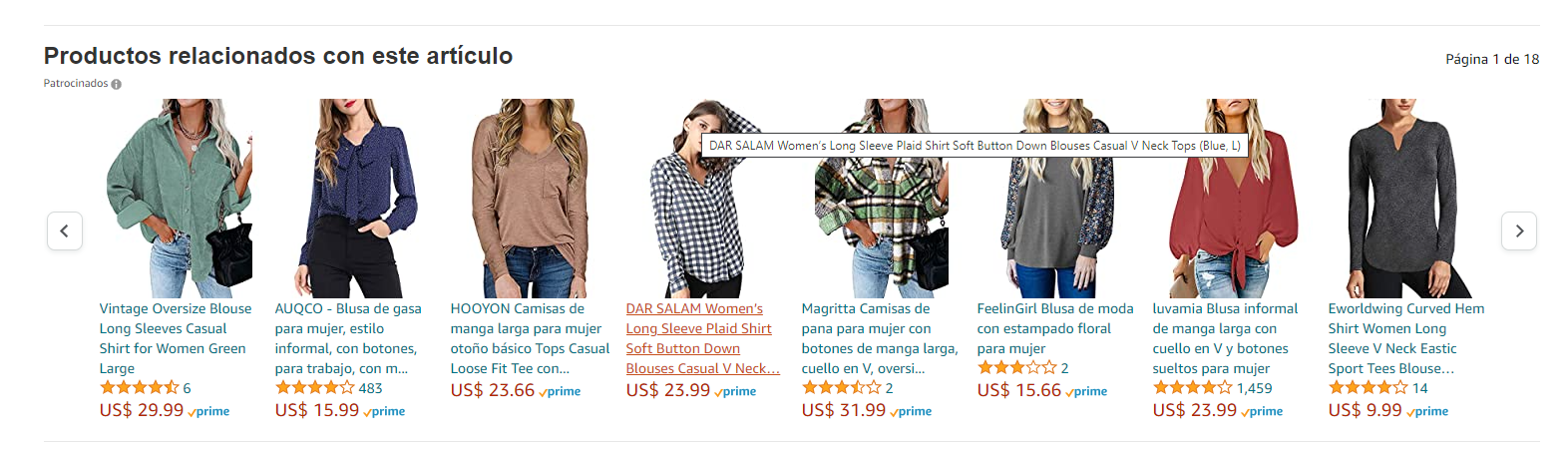Click the green plaid Magritta shirt image
Screen dimensions: 1568x454
pos(880,220)
